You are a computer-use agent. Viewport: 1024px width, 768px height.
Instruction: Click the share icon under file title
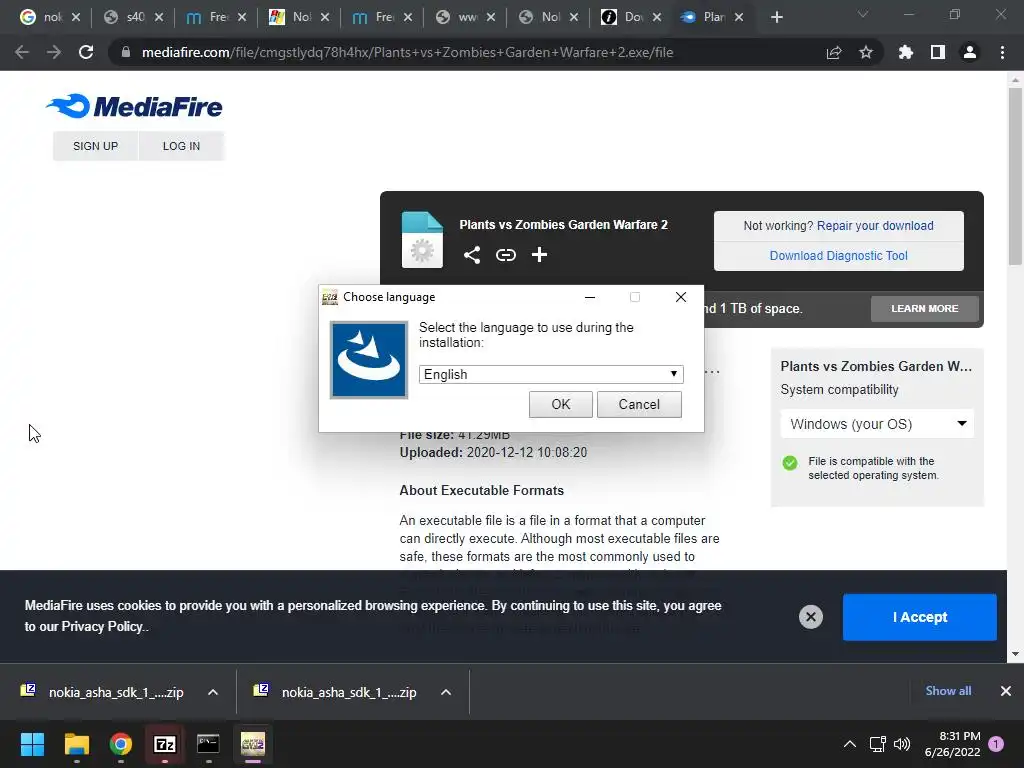click(472, 255)
